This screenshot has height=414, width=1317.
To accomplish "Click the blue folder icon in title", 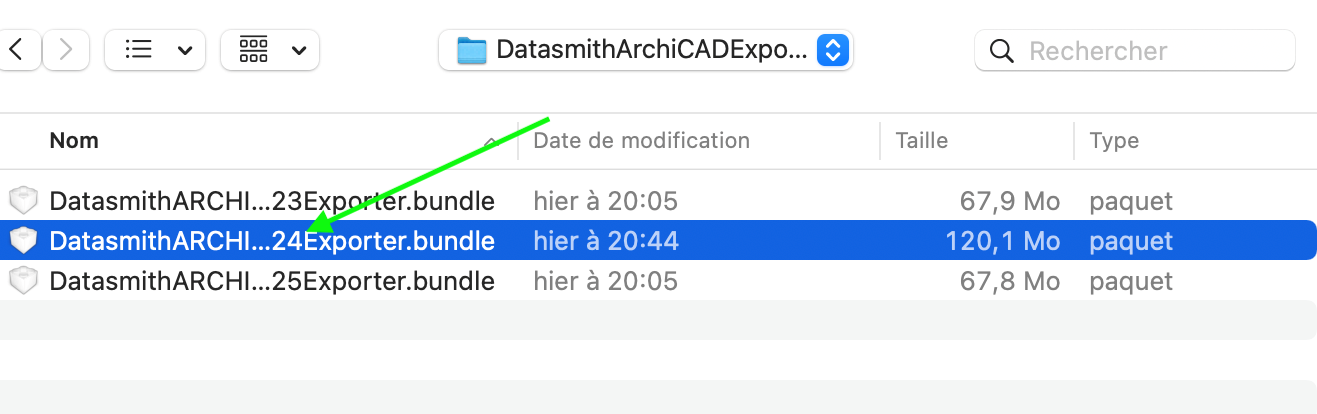I will [471, 50].
